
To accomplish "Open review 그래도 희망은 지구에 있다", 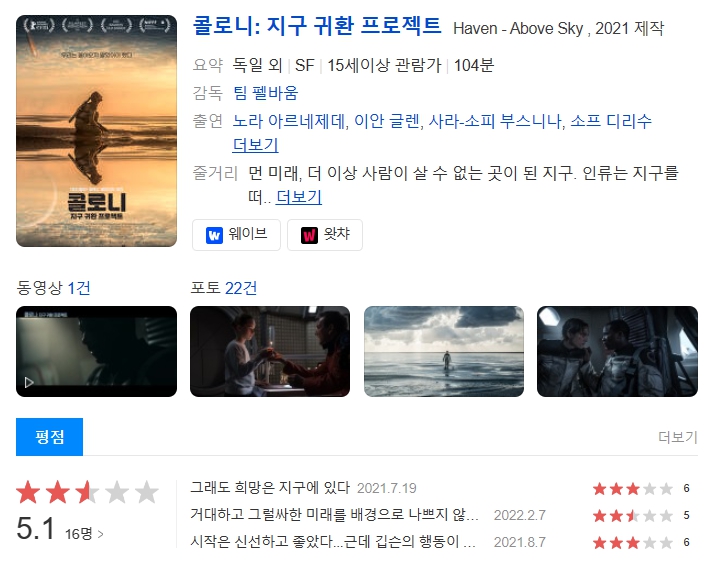I will tap(270, 488).
